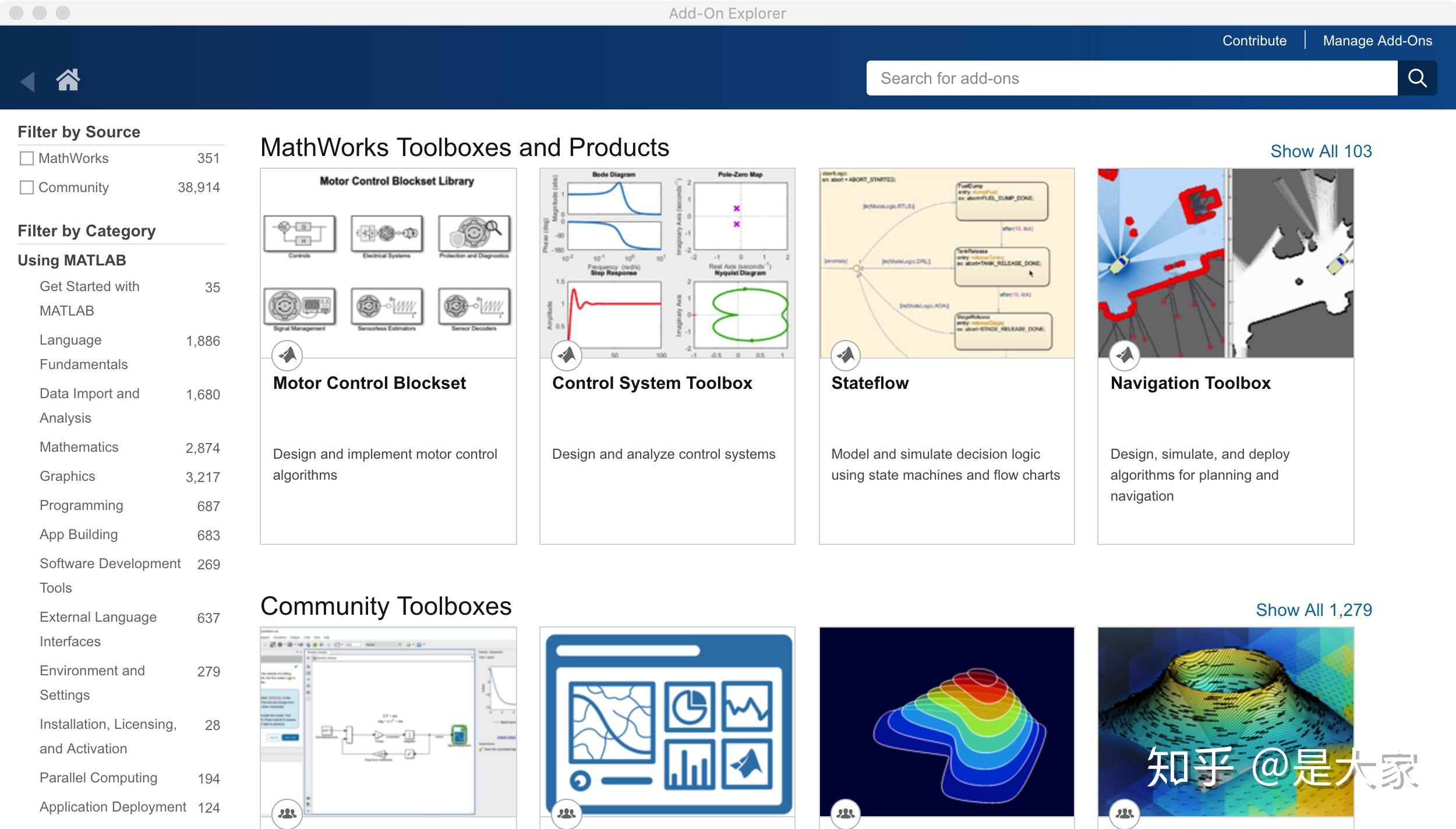1456x829 pixels.
Task: Select the Parallel Computing category
Action: [98, 778]
